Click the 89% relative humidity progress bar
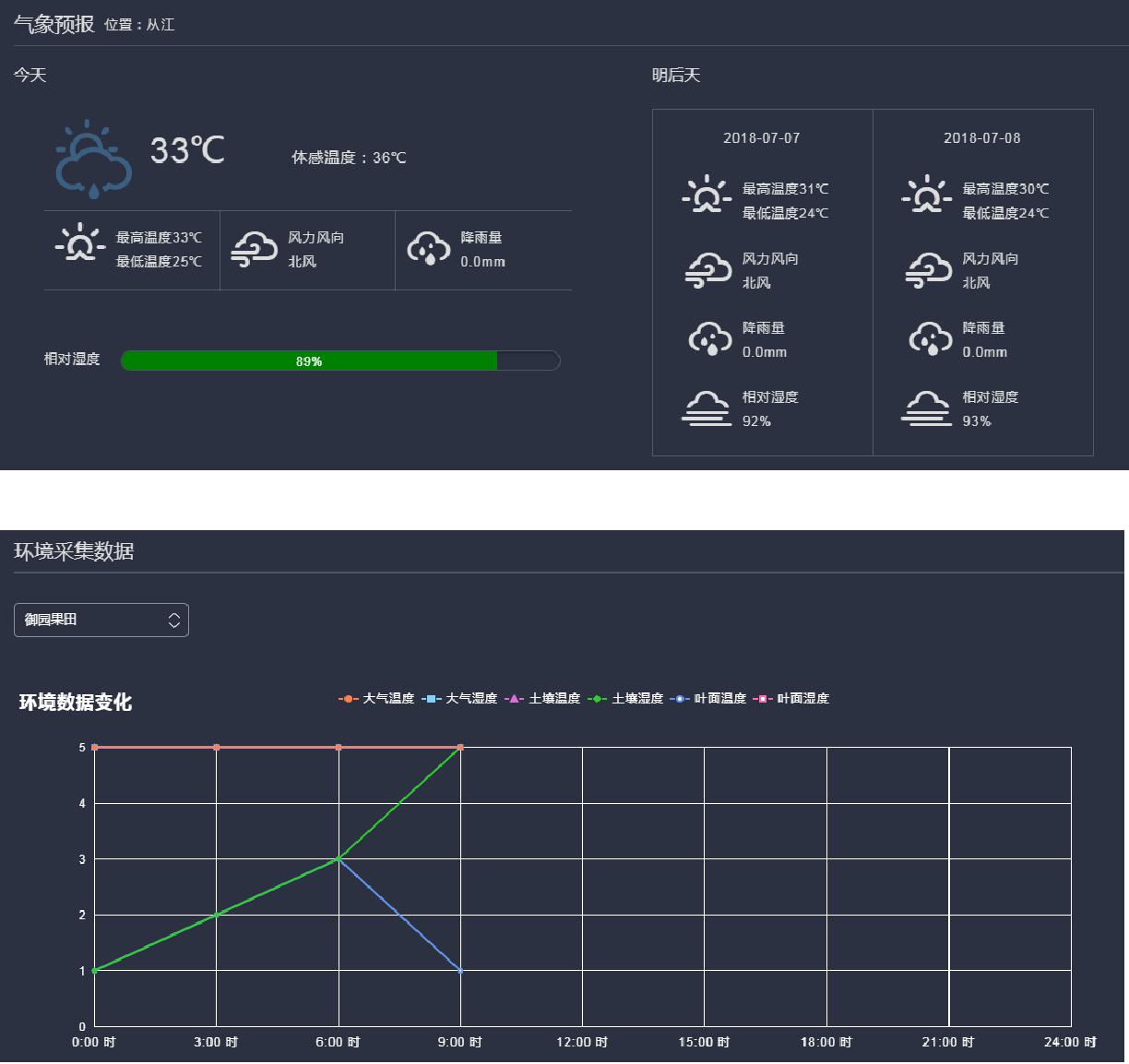Viewport: 1129px width, 1064px height. (339, 361)
